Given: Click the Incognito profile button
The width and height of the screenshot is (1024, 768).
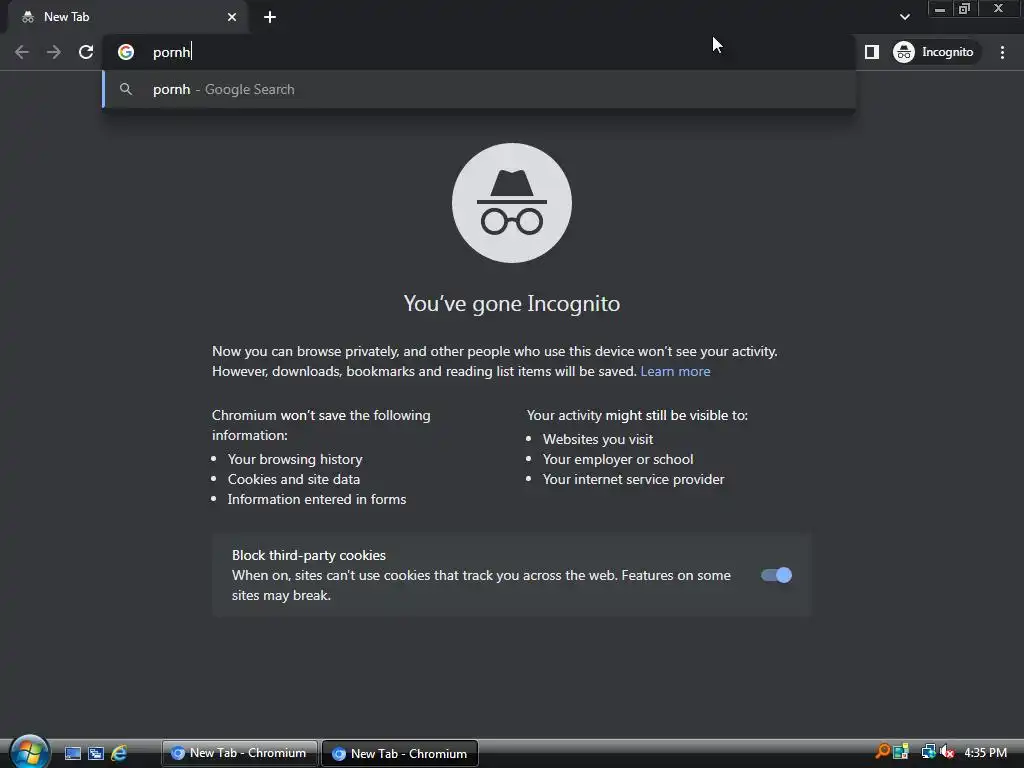Looking at the screenshot, I should point(935,52).
